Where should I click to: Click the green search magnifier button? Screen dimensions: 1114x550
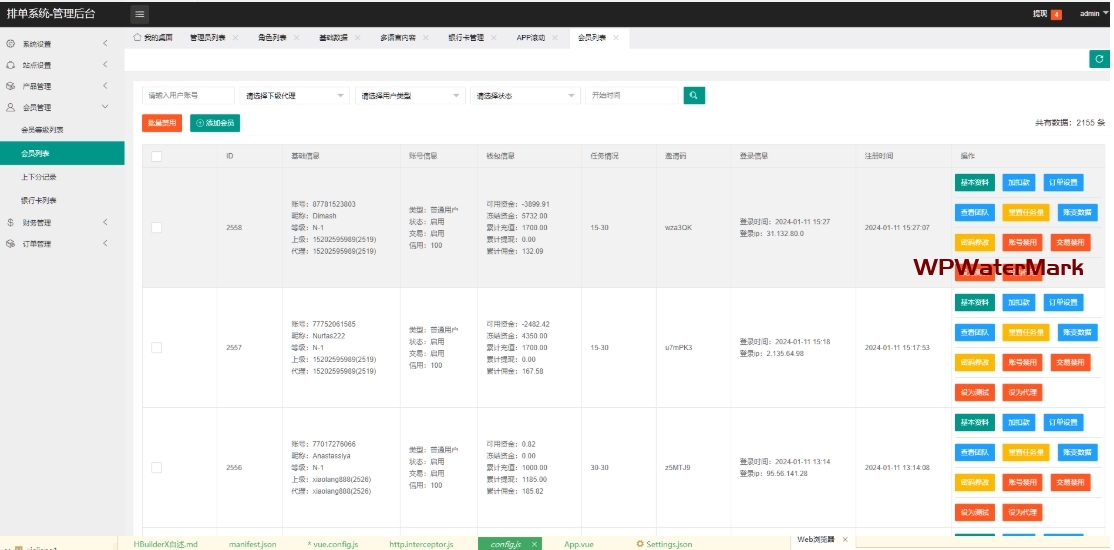pyautogui.click(x=694, y=95)
